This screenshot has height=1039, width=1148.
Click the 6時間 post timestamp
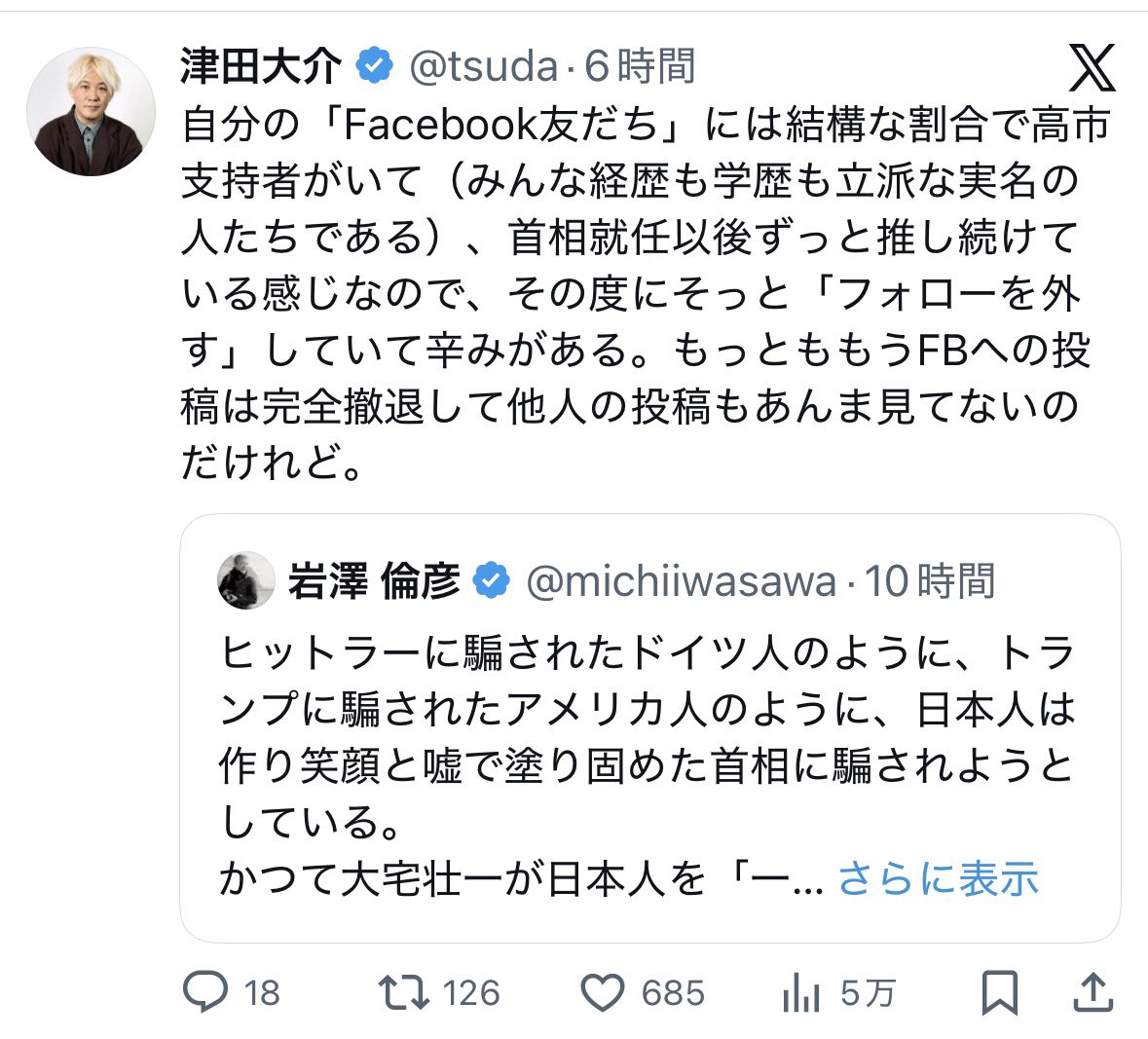pyautogui.click(x=640, y=67)
